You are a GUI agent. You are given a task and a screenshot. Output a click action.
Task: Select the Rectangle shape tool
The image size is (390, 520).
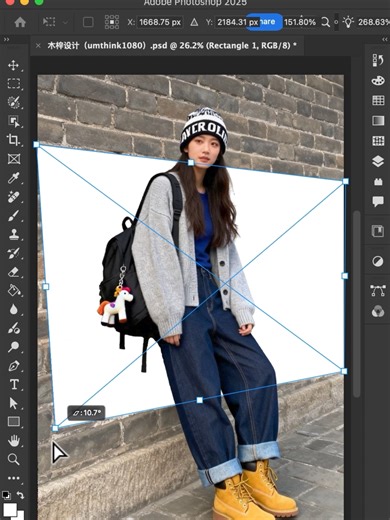(x=14, y=422)
